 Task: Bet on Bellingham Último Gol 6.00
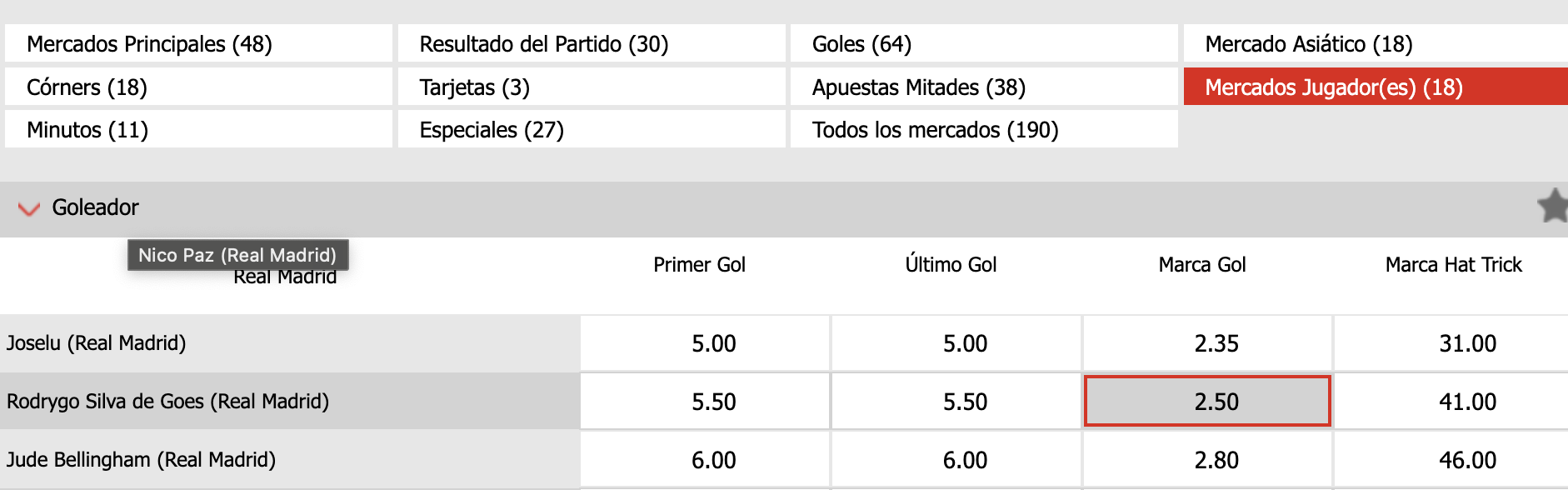point(965,460)
